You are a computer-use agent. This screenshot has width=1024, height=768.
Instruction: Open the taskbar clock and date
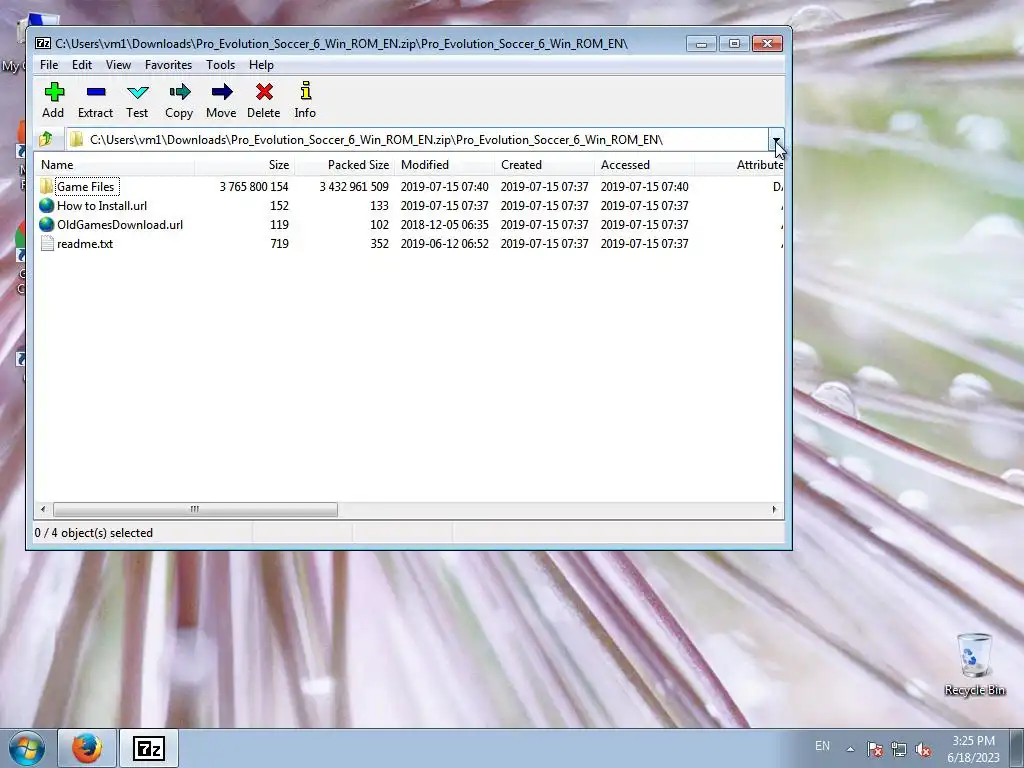(973, 749)
